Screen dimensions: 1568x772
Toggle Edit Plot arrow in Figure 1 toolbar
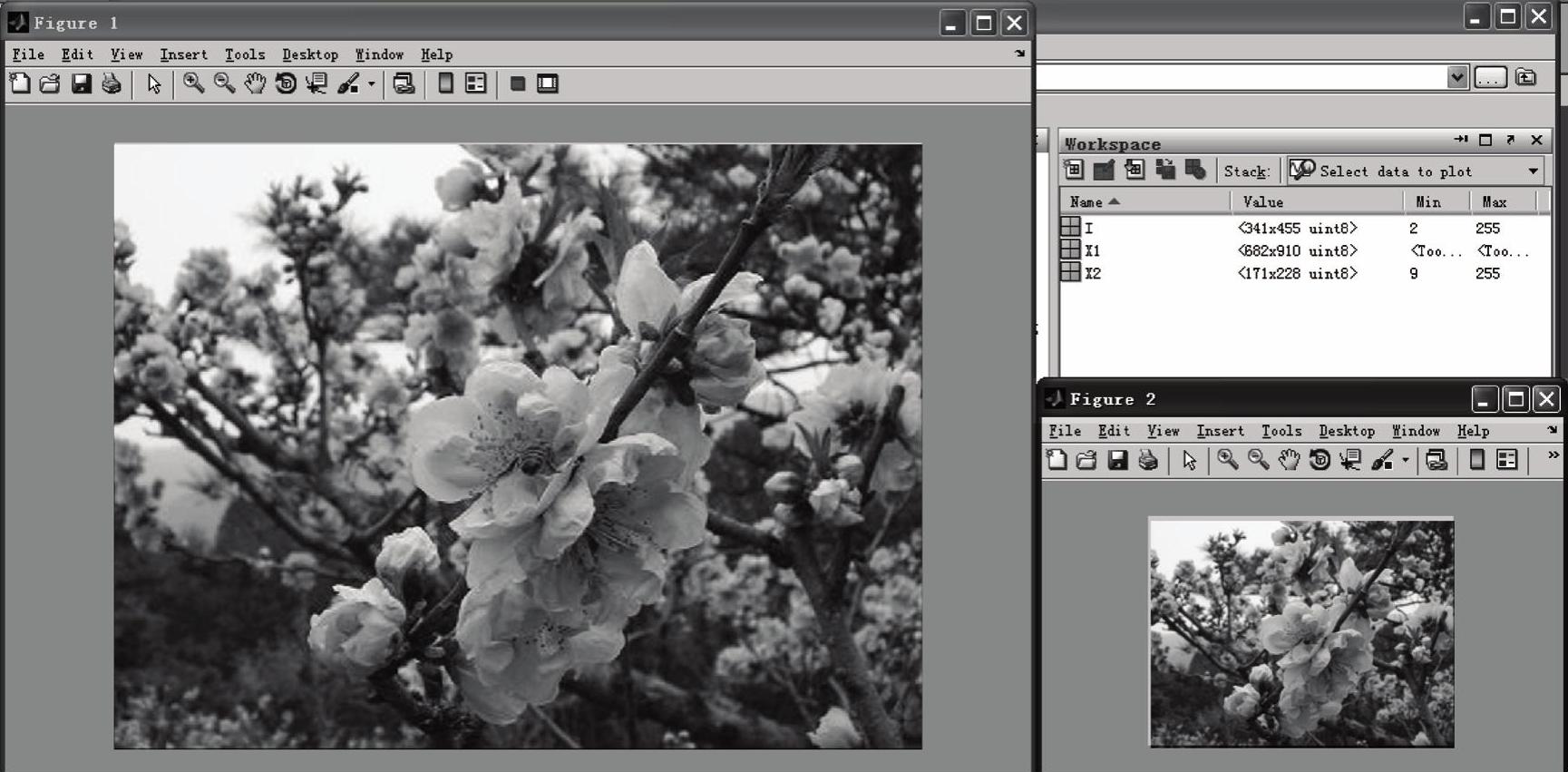click(154, 84)
